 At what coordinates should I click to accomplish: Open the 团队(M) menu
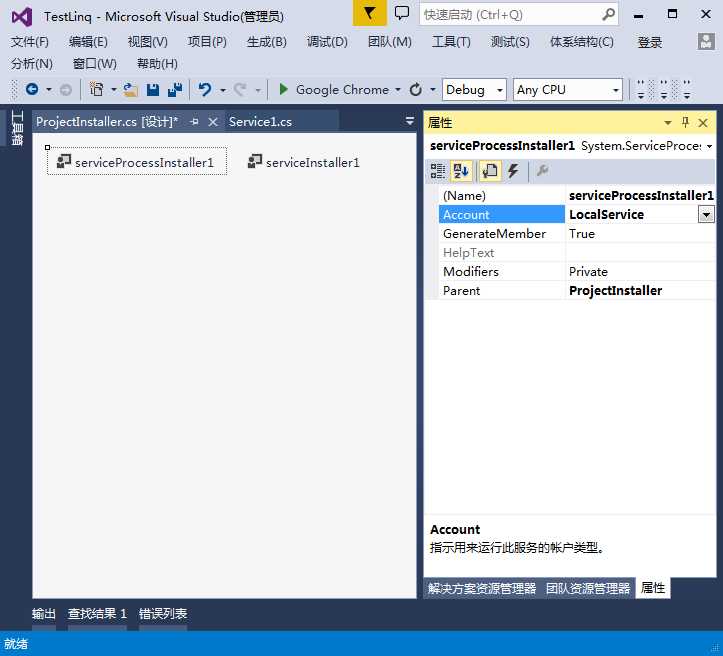390,42
